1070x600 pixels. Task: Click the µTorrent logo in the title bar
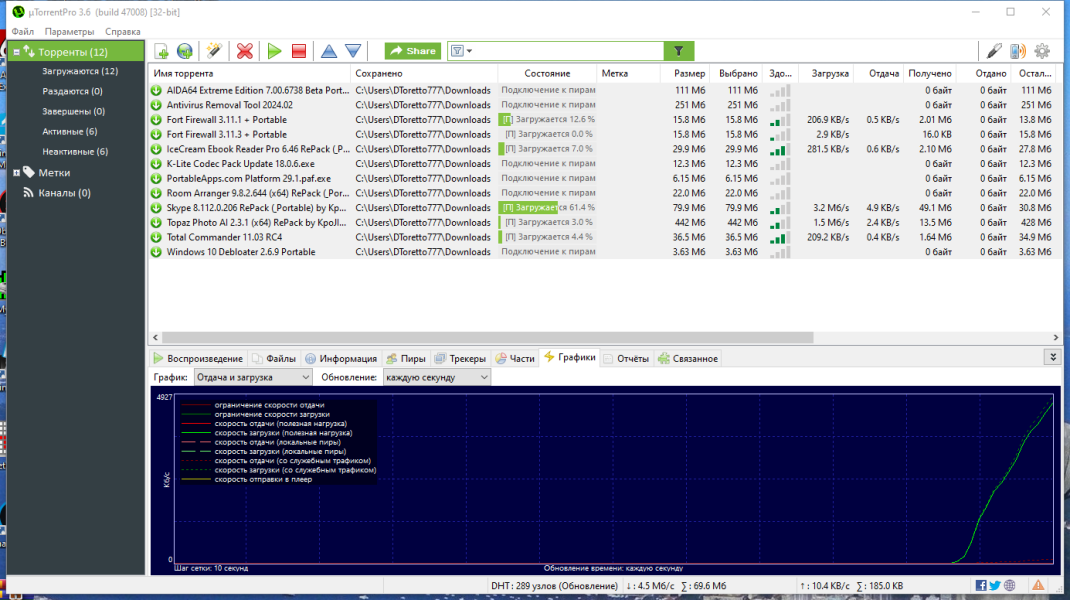tap(18, 12)
